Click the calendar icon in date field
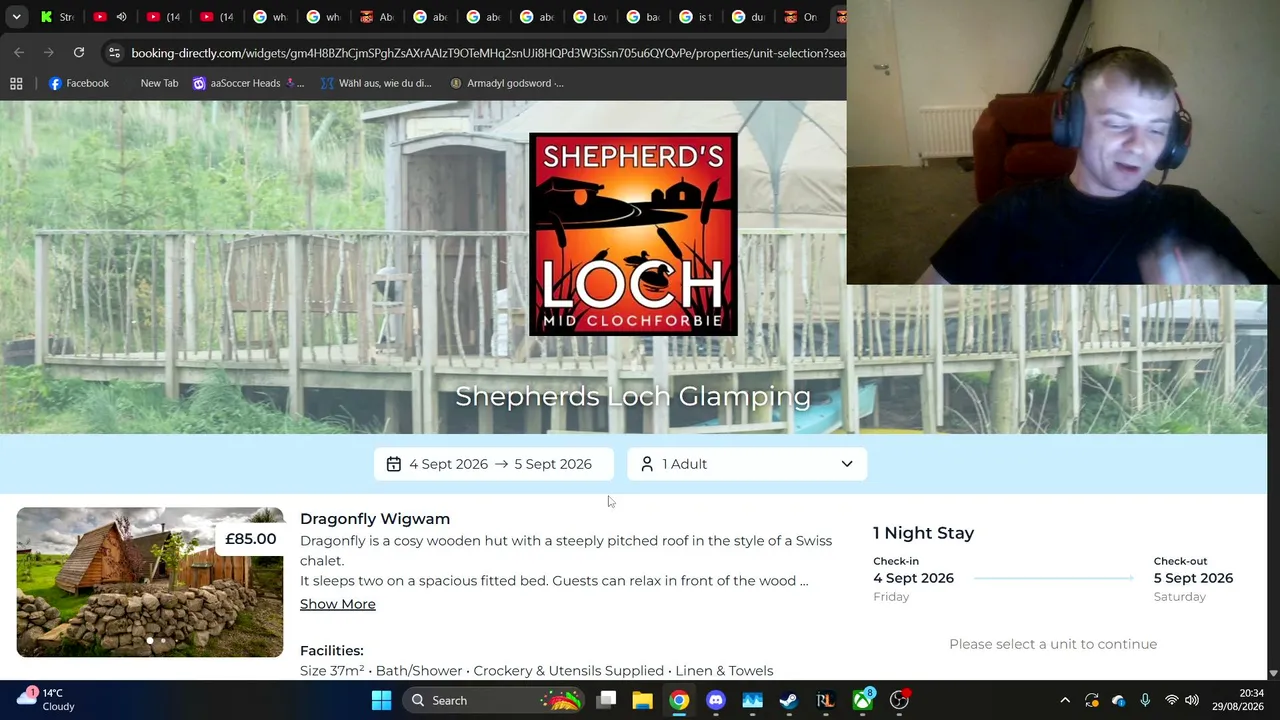Image resolution: width=1280 pixels, height=720 pixels. [x=394, y=464]
